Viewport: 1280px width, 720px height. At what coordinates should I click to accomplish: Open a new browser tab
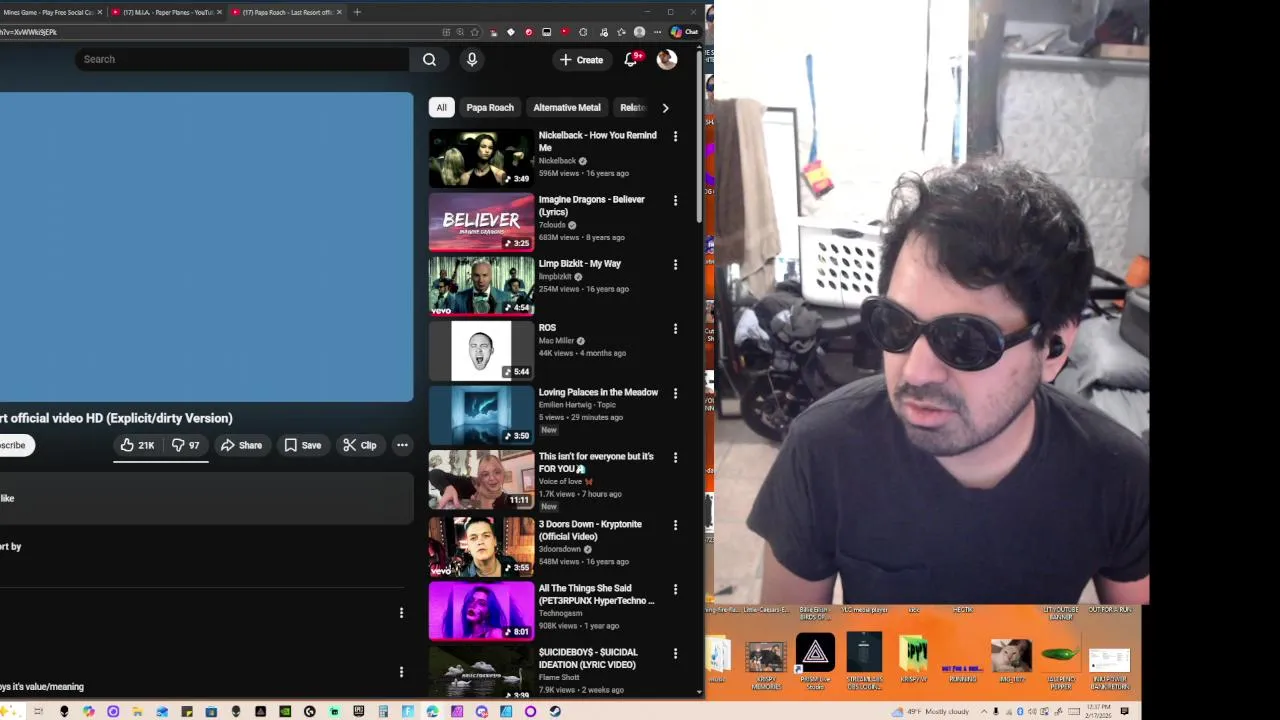coord(357,12)
